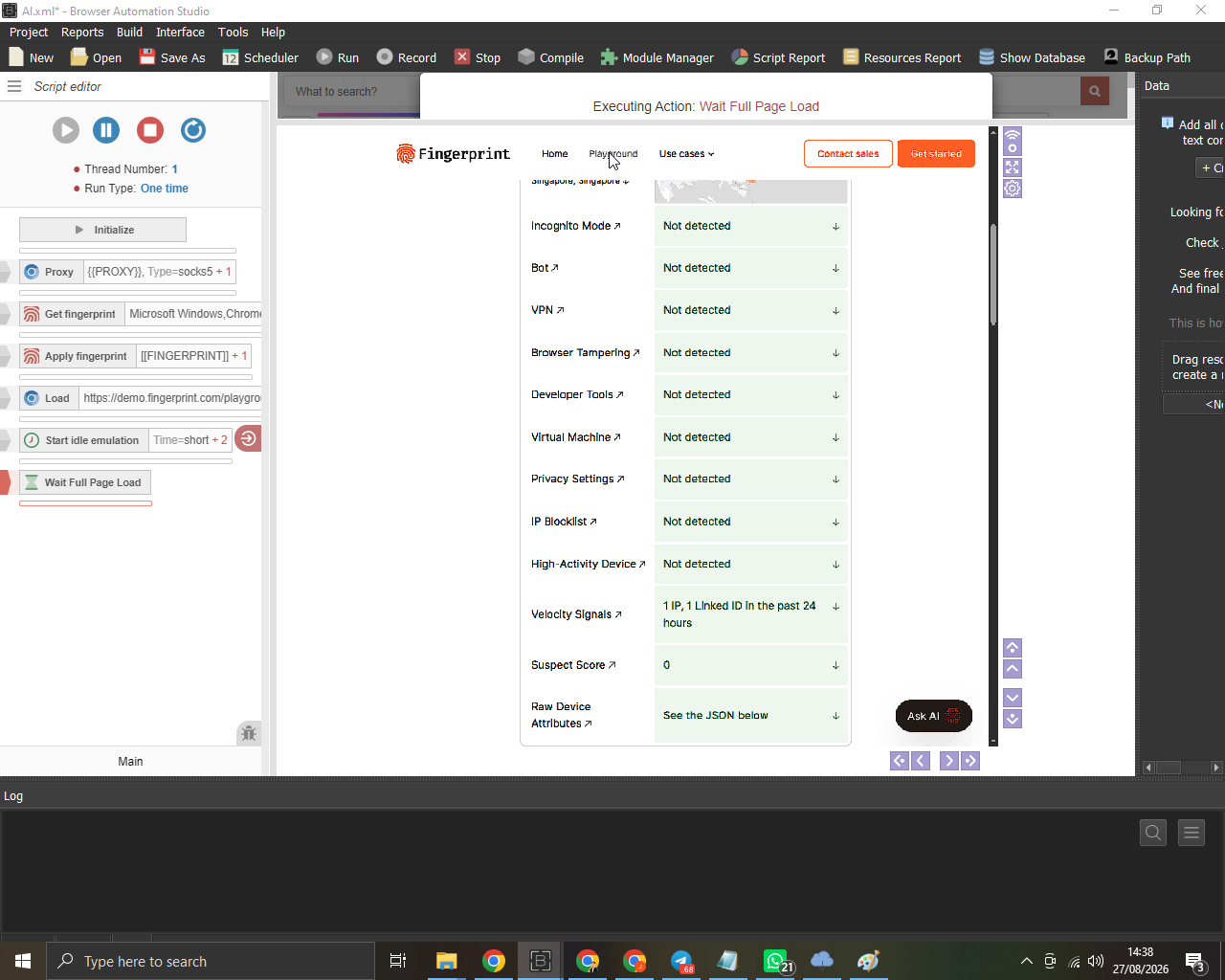Image resolution: width=1225 pixels, height=980 pixels.
Task: Restart script with the blue reload button
Action: pyautogui.click(x=192, y=130)
